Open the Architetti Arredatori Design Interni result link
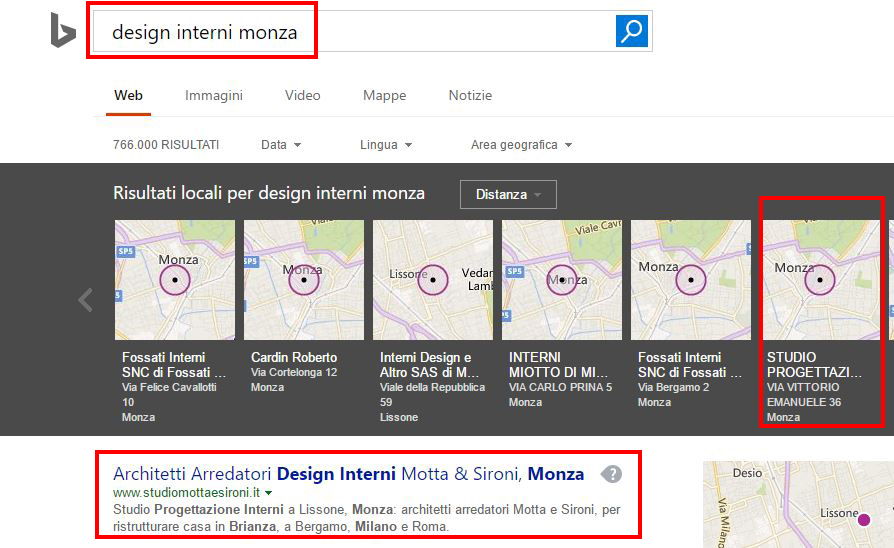Image resolution: width=894 pixels, height=548 pixels. click(348, 474)
